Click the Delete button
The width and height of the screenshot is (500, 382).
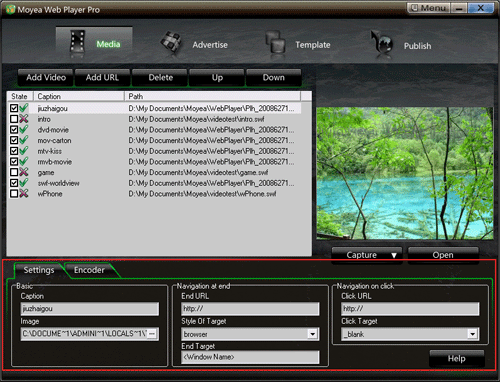[160, 78]
